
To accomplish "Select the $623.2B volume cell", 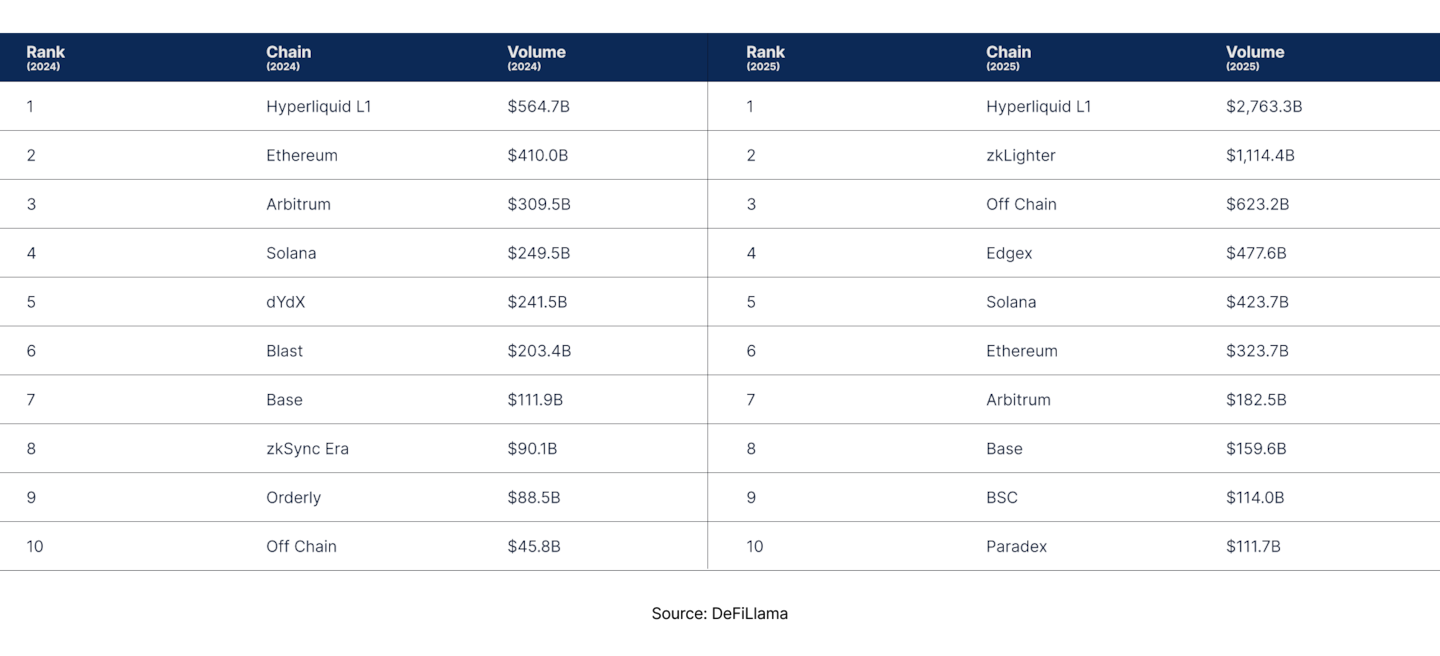I will [1257, 205].
